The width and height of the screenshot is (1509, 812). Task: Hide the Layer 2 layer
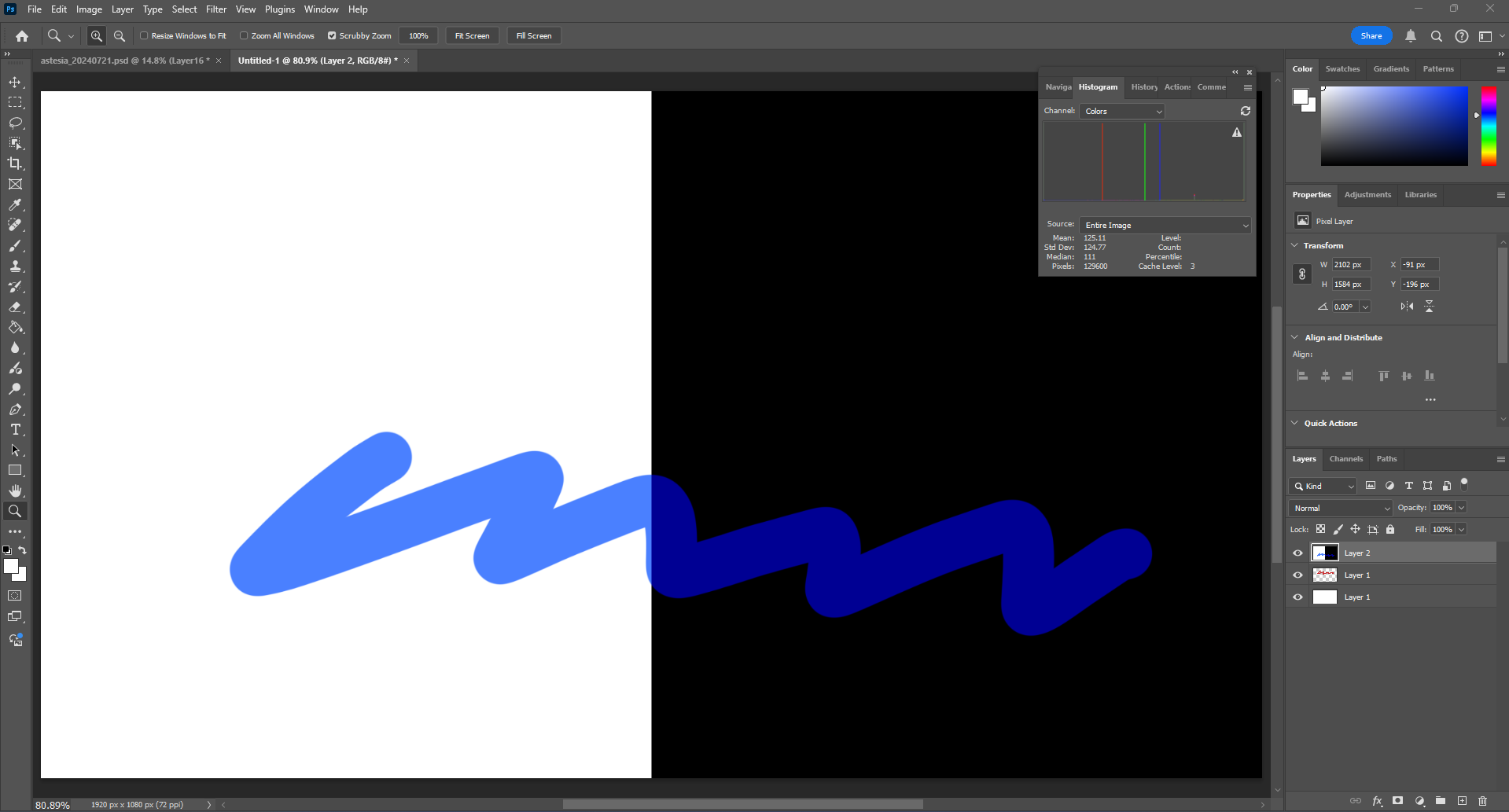tap(1297, 553)
